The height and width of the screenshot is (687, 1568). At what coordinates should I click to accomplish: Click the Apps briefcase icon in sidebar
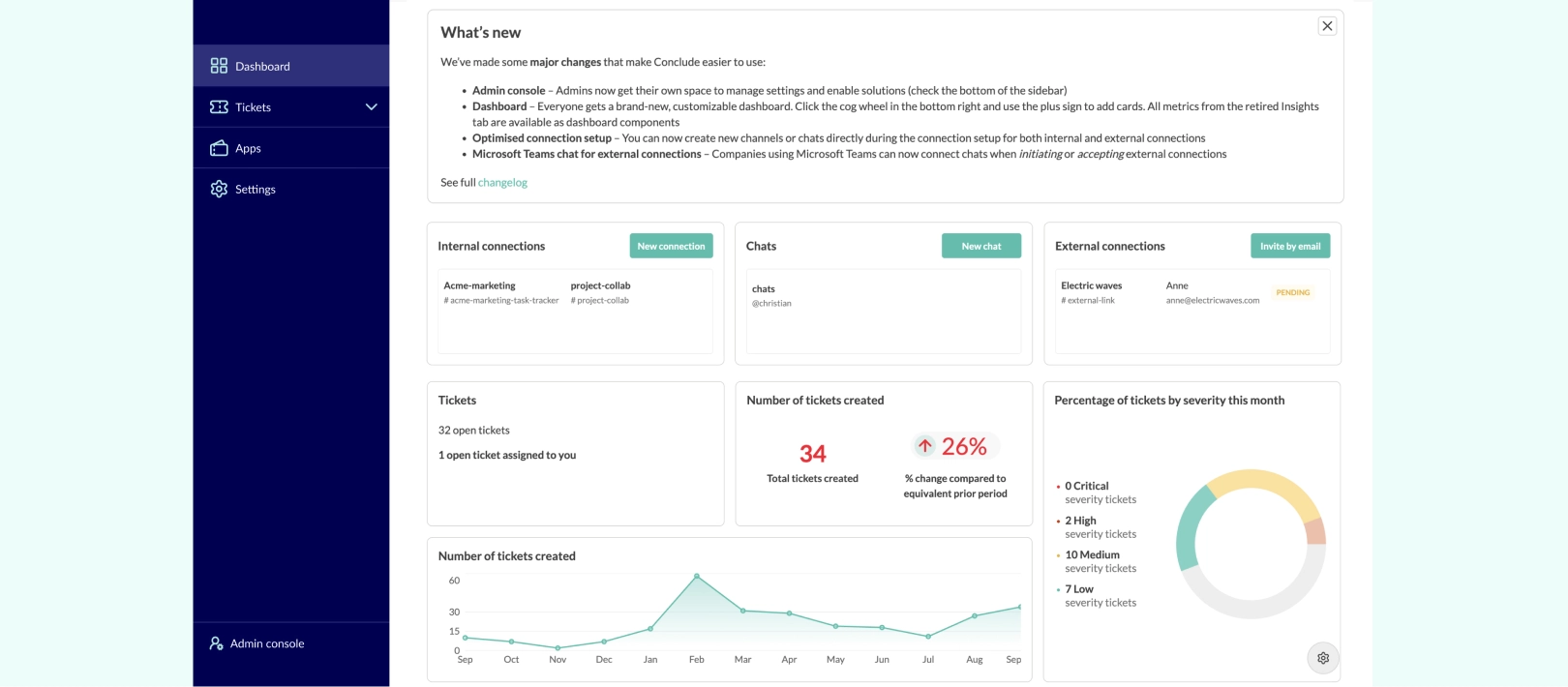click(219, 148)
